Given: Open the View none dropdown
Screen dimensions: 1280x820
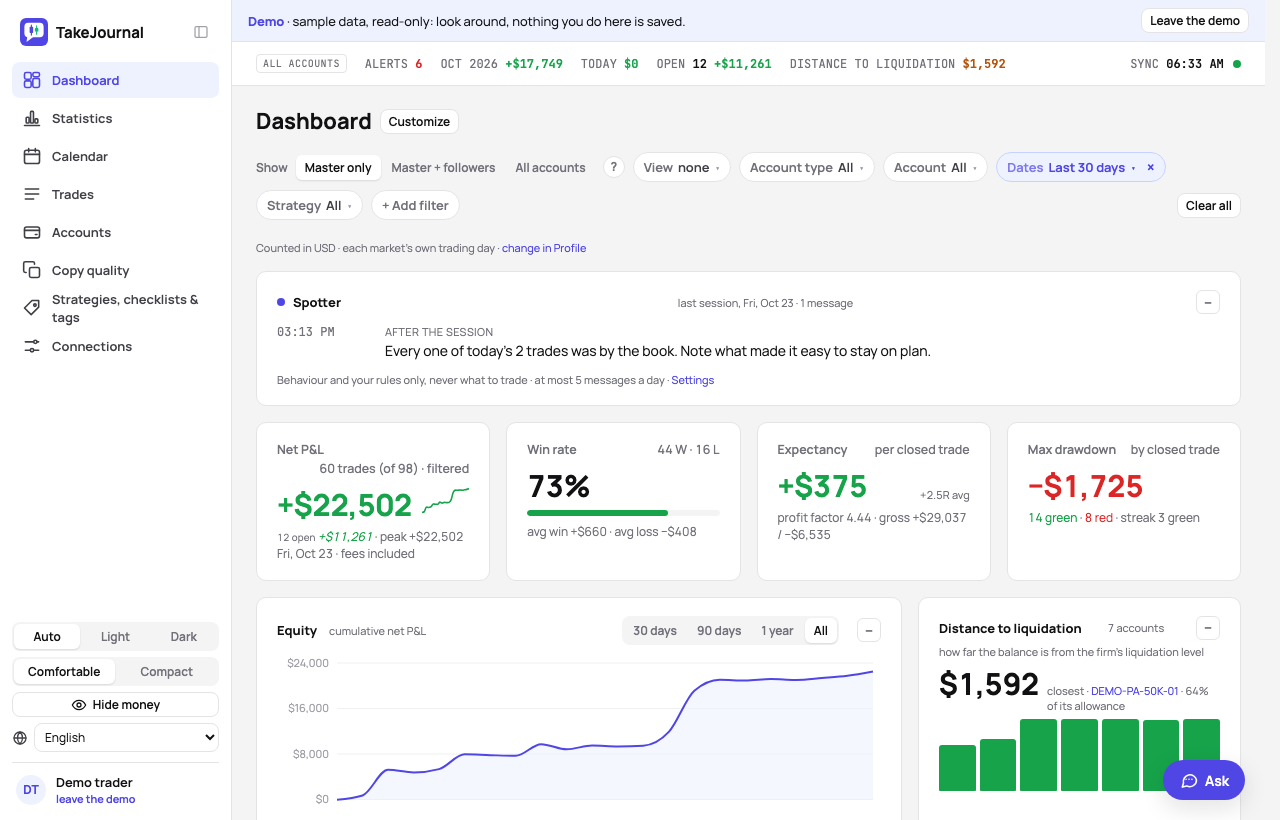Looking at the screenshot, I should coord(682,168).
